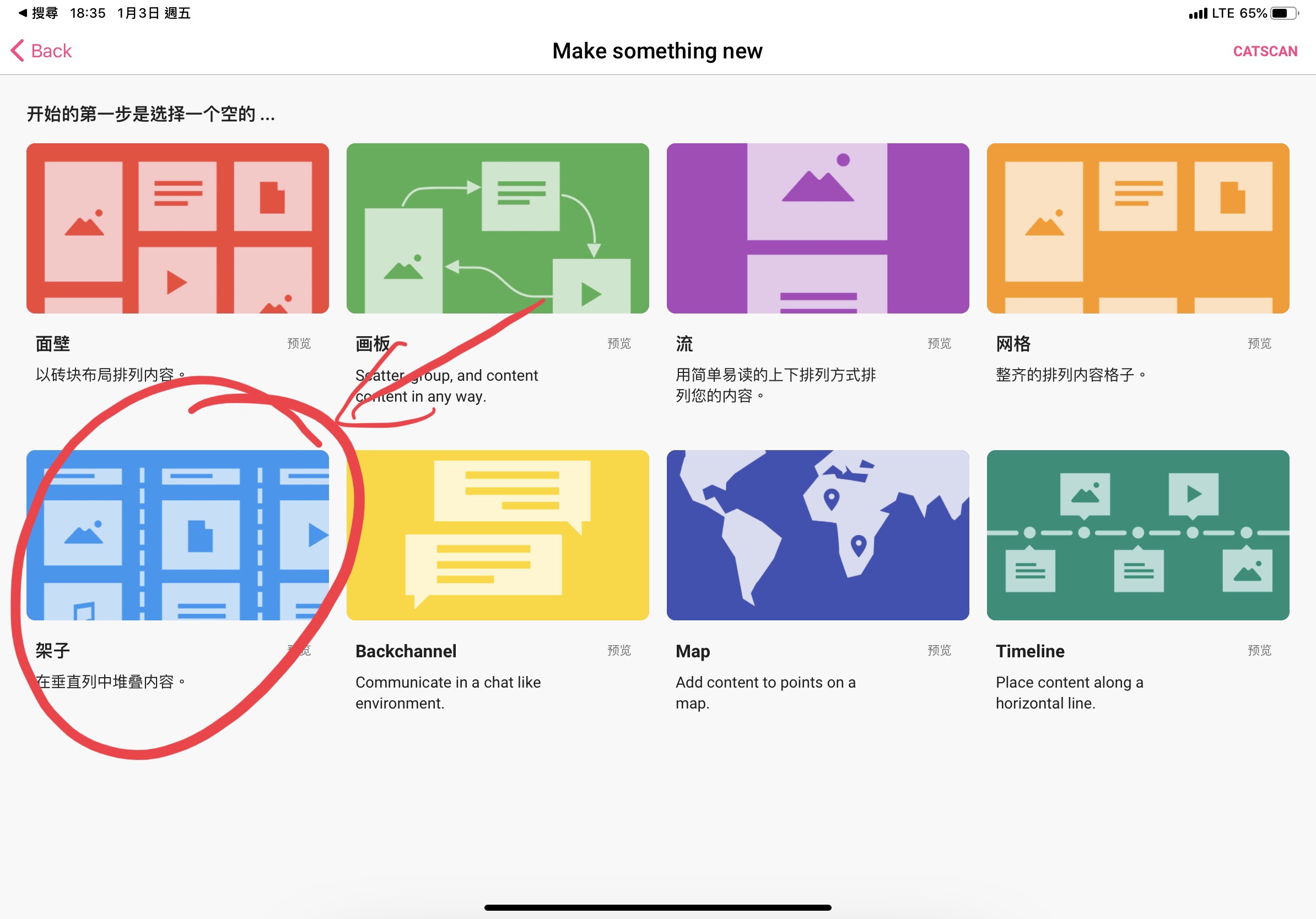Select the world Map layout thumbnail
1316x919 pixels.
tap(817, 534)
